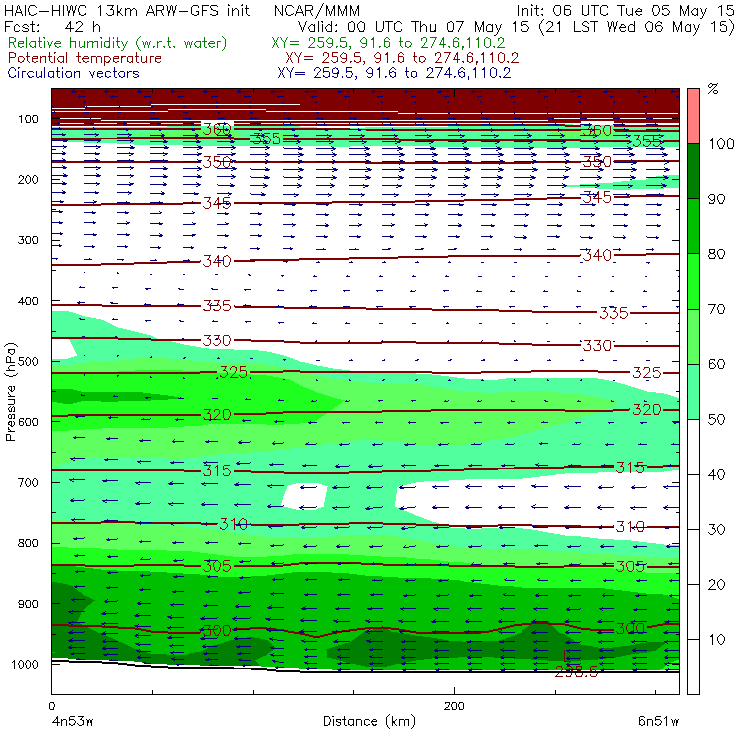
Task: Click 'Relative humidity (w.r.t. water)' legend entry
Action: [x=118, y=43]
